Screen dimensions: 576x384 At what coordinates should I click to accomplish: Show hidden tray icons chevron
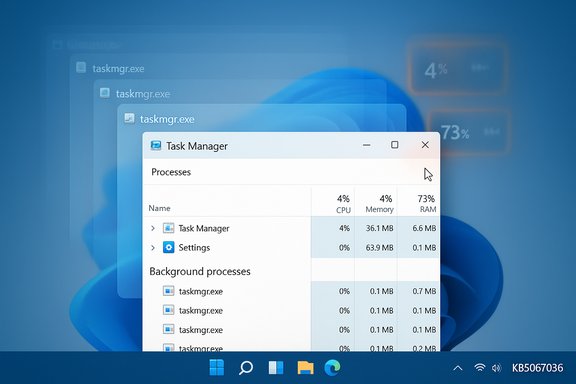coord(458,368)
